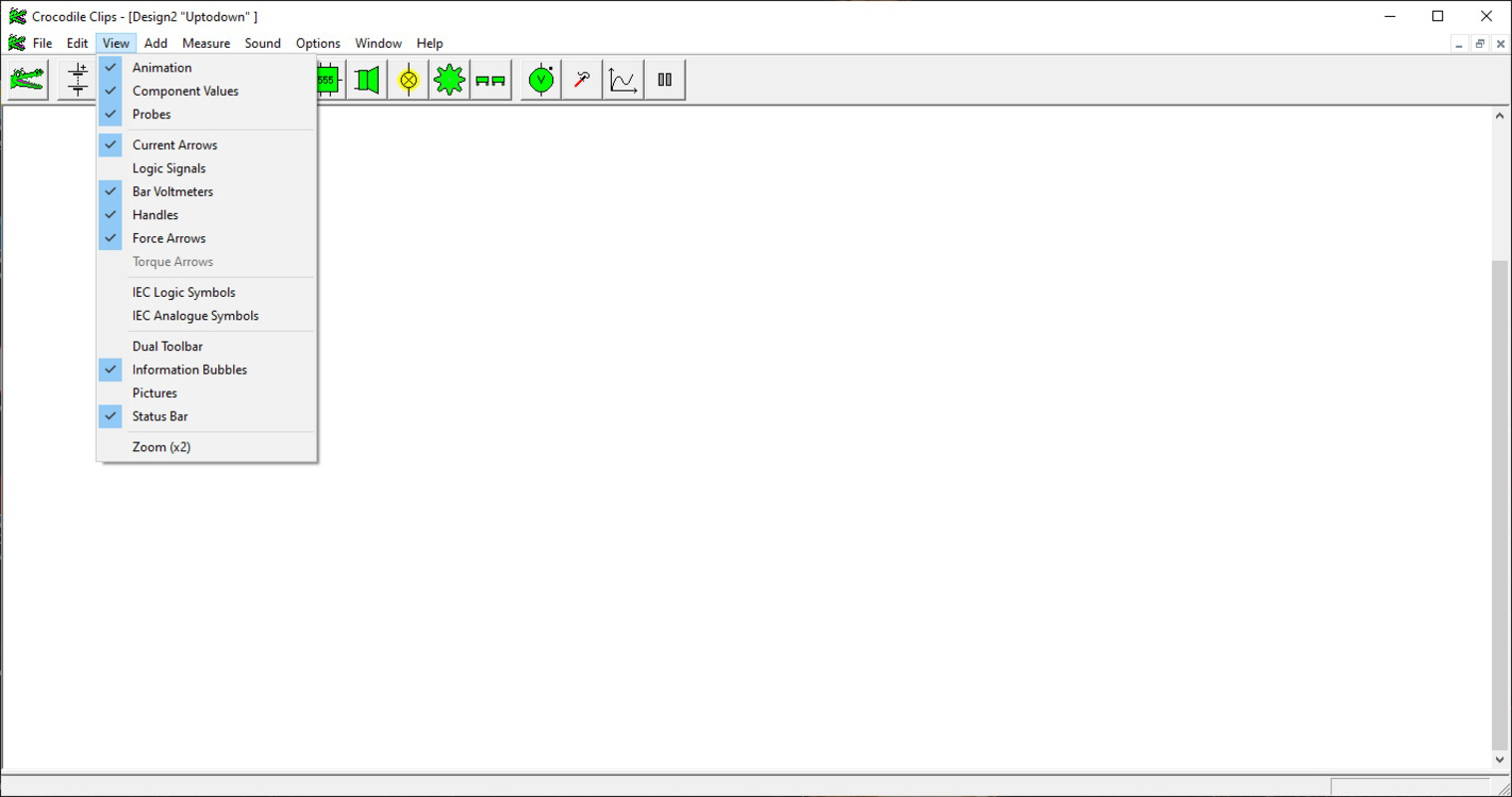Turn off Component Values display
Viewport: 1512px width, 797px height.
185,91
